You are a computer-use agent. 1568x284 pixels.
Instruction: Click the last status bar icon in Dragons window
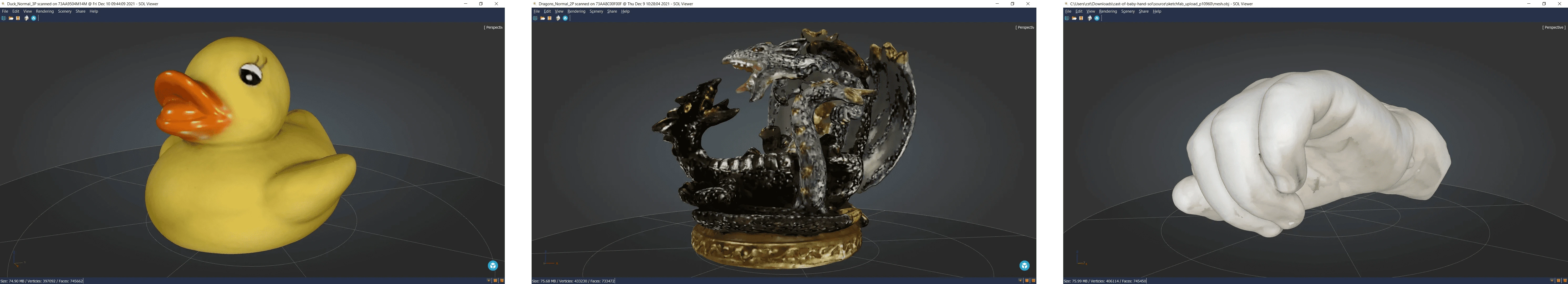point(1034,281)
